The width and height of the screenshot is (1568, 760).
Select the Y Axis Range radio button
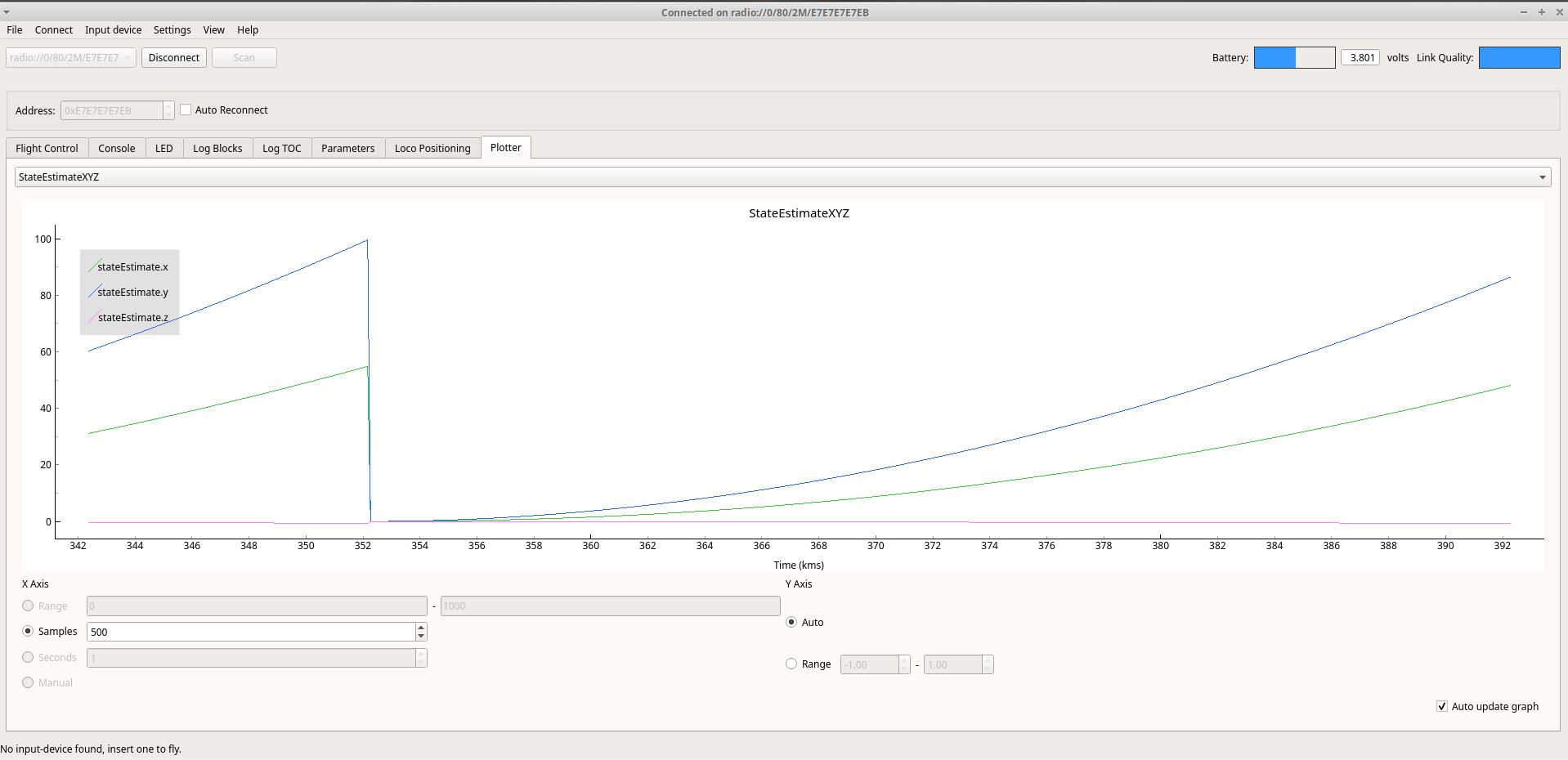791,664
